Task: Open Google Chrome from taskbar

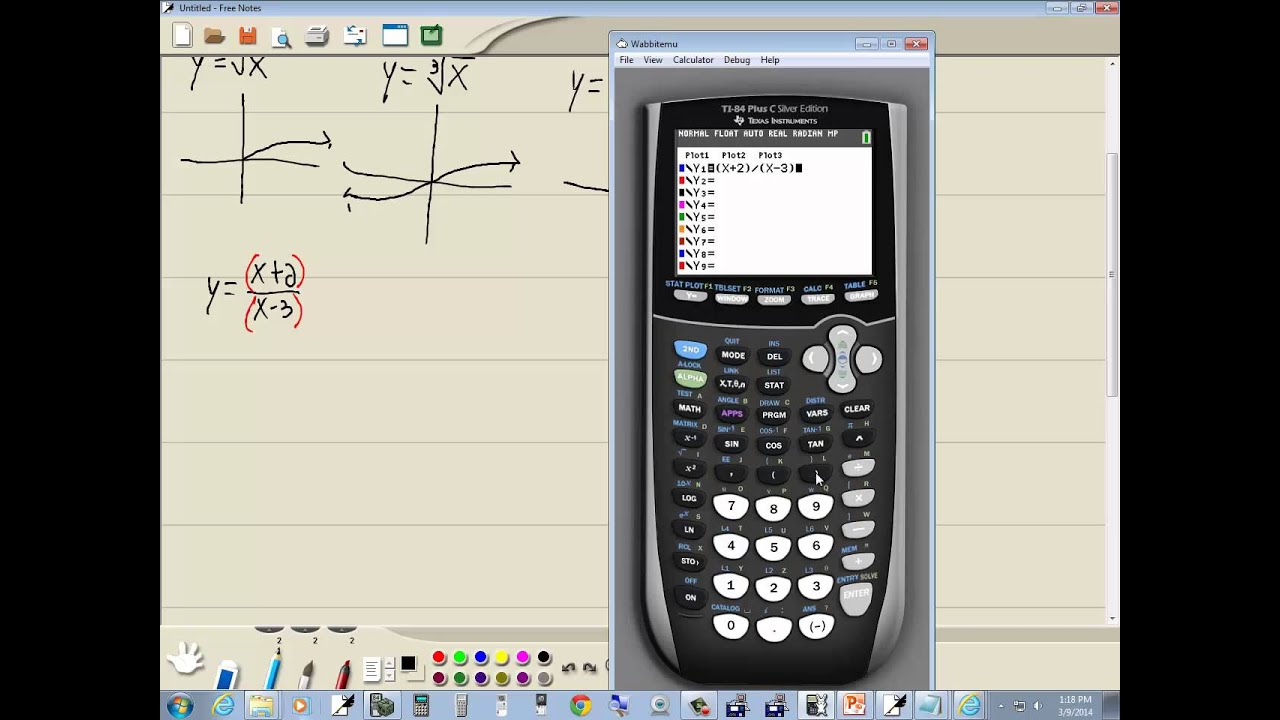Action: pos(580,706)
